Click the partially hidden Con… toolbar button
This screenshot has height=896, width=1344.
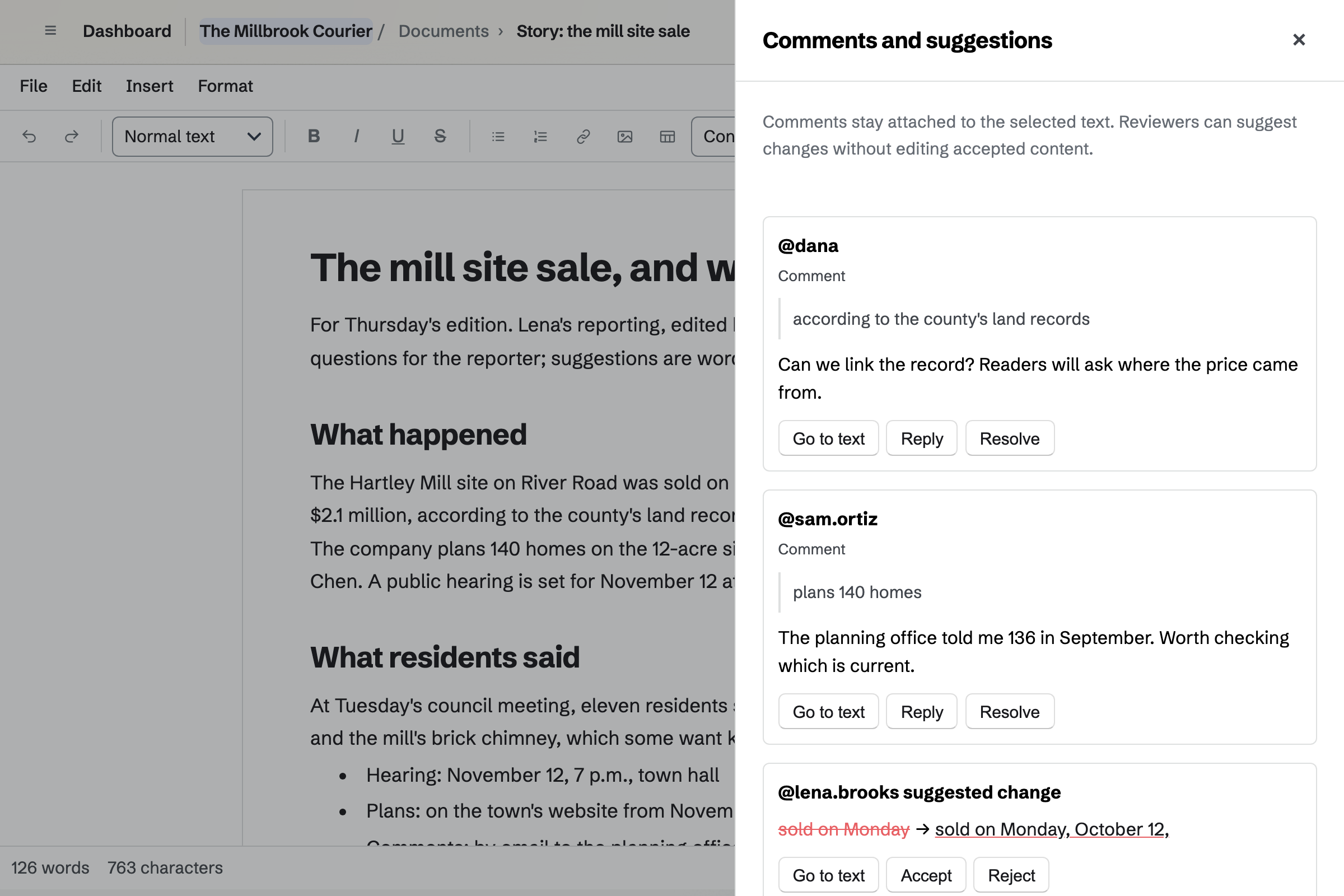tap(713, 137)
